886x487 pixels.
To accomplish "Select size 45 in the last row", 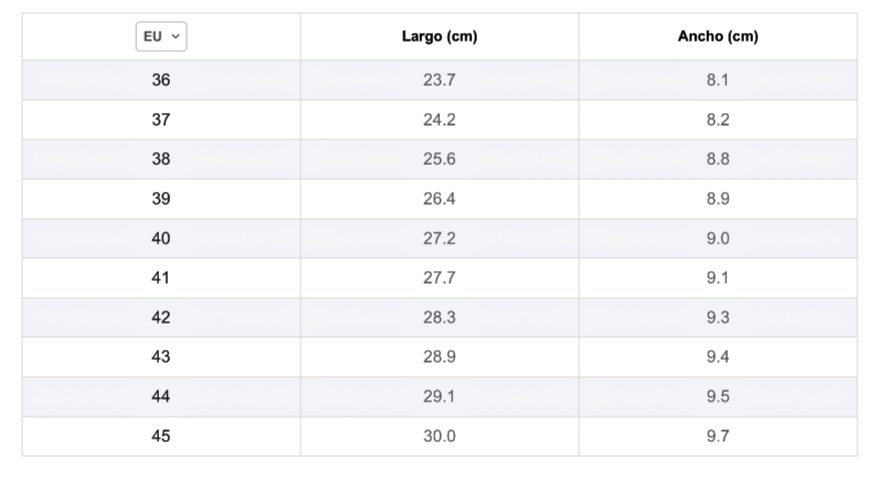I will click(x=161, y=436).
